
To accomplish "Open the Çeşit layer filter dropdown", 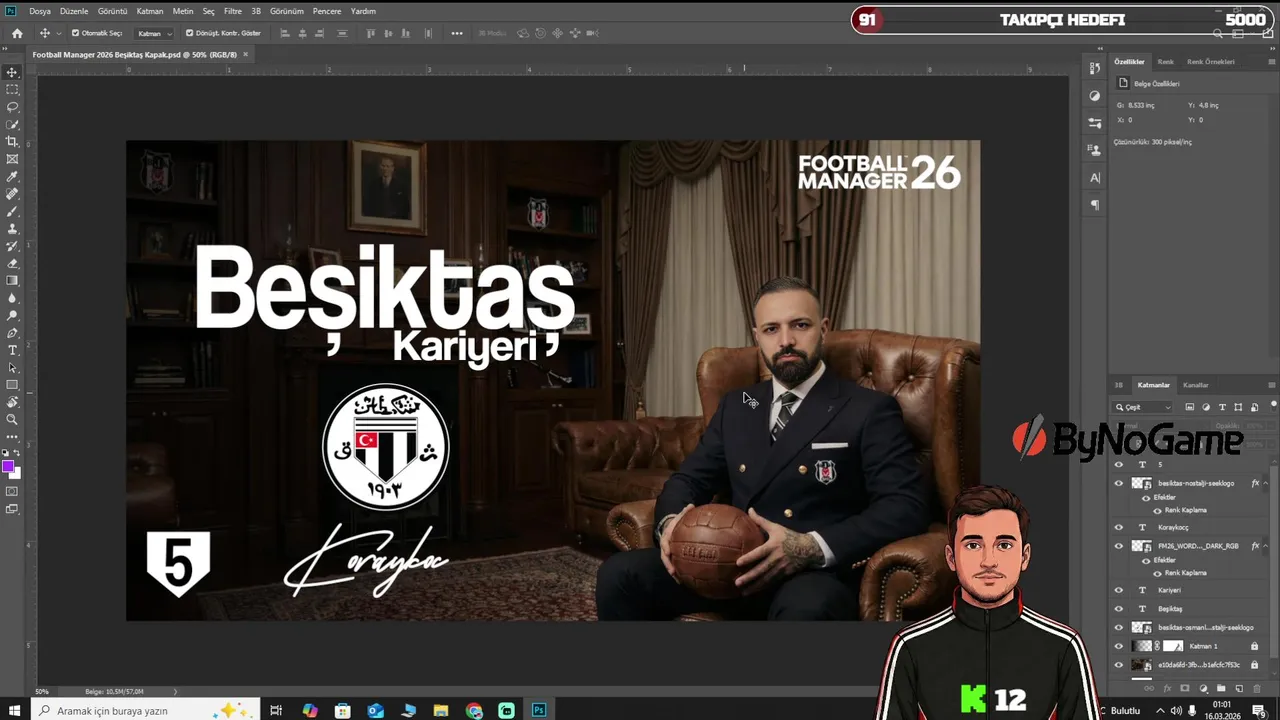I will click(x=1143, y=407).
